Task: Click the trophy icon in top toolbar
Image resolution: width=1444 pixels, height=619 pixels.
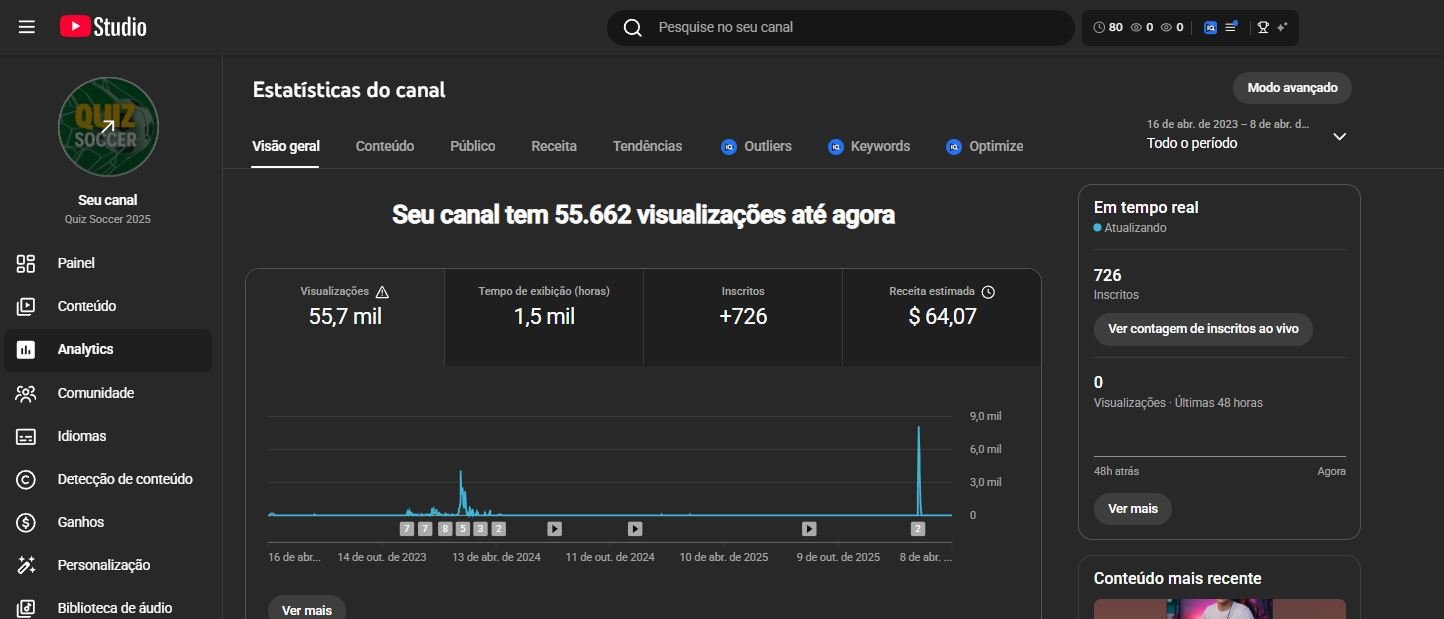Action: tap(1263, 28)
